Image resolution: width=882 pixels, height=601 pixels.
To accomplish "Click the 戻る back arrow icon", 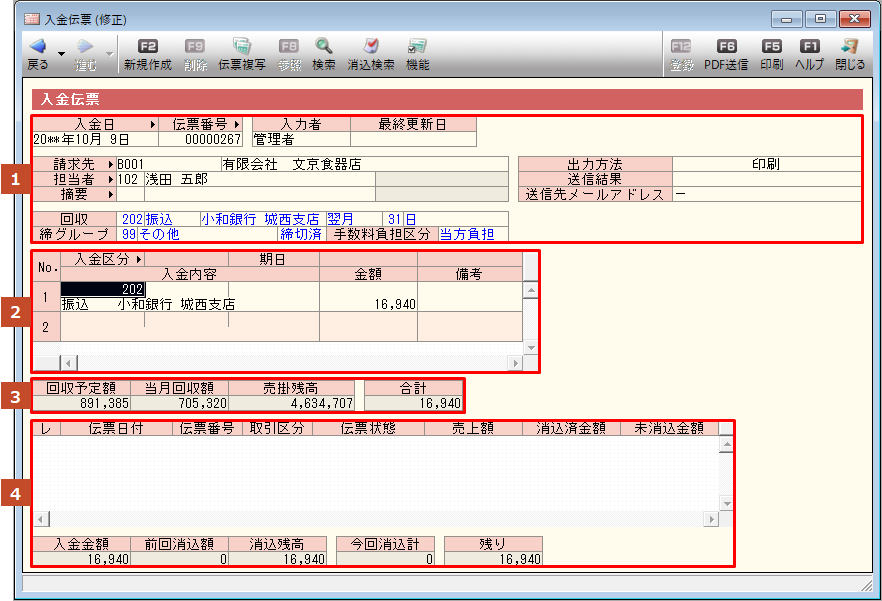I will (36, 47).
